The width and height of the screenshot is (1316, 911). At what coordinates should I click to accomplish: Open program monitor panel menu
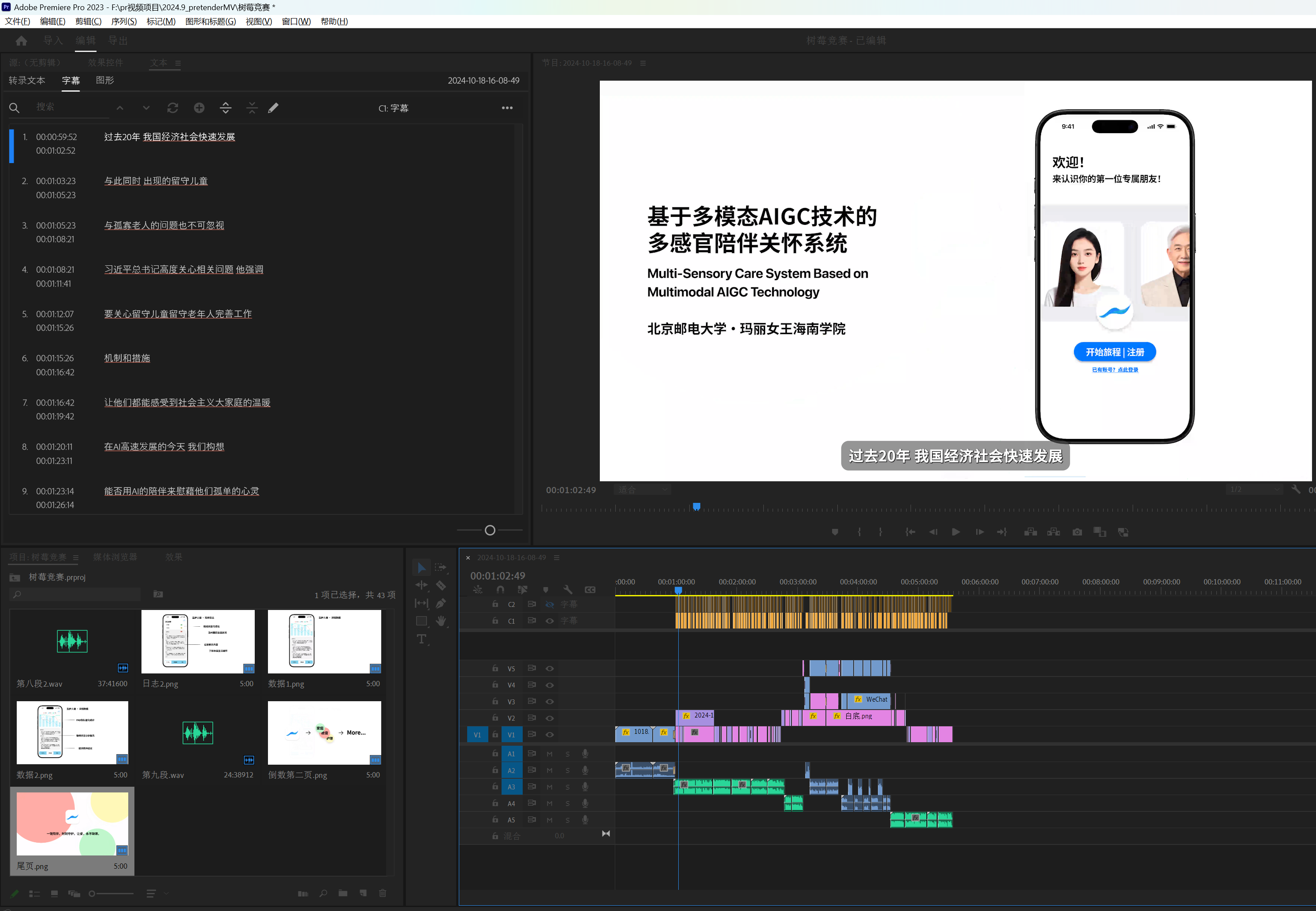(643, 63)
